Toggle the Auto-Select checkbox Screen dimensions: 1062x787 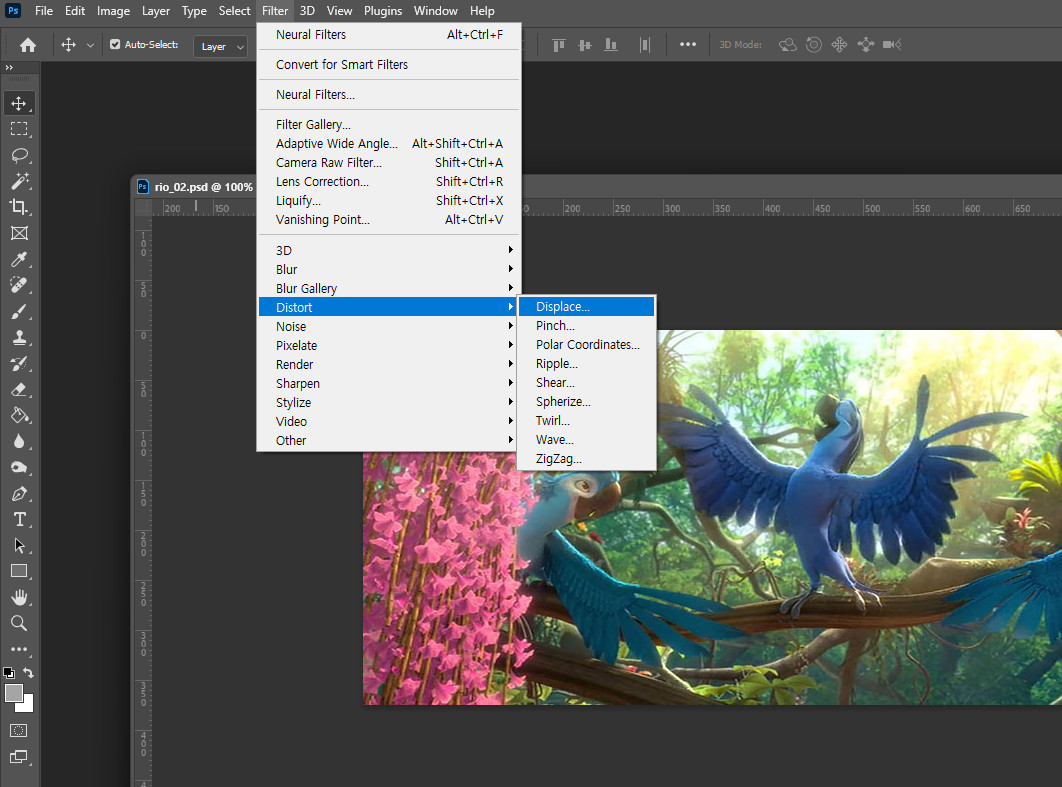[x=115, y=45]
